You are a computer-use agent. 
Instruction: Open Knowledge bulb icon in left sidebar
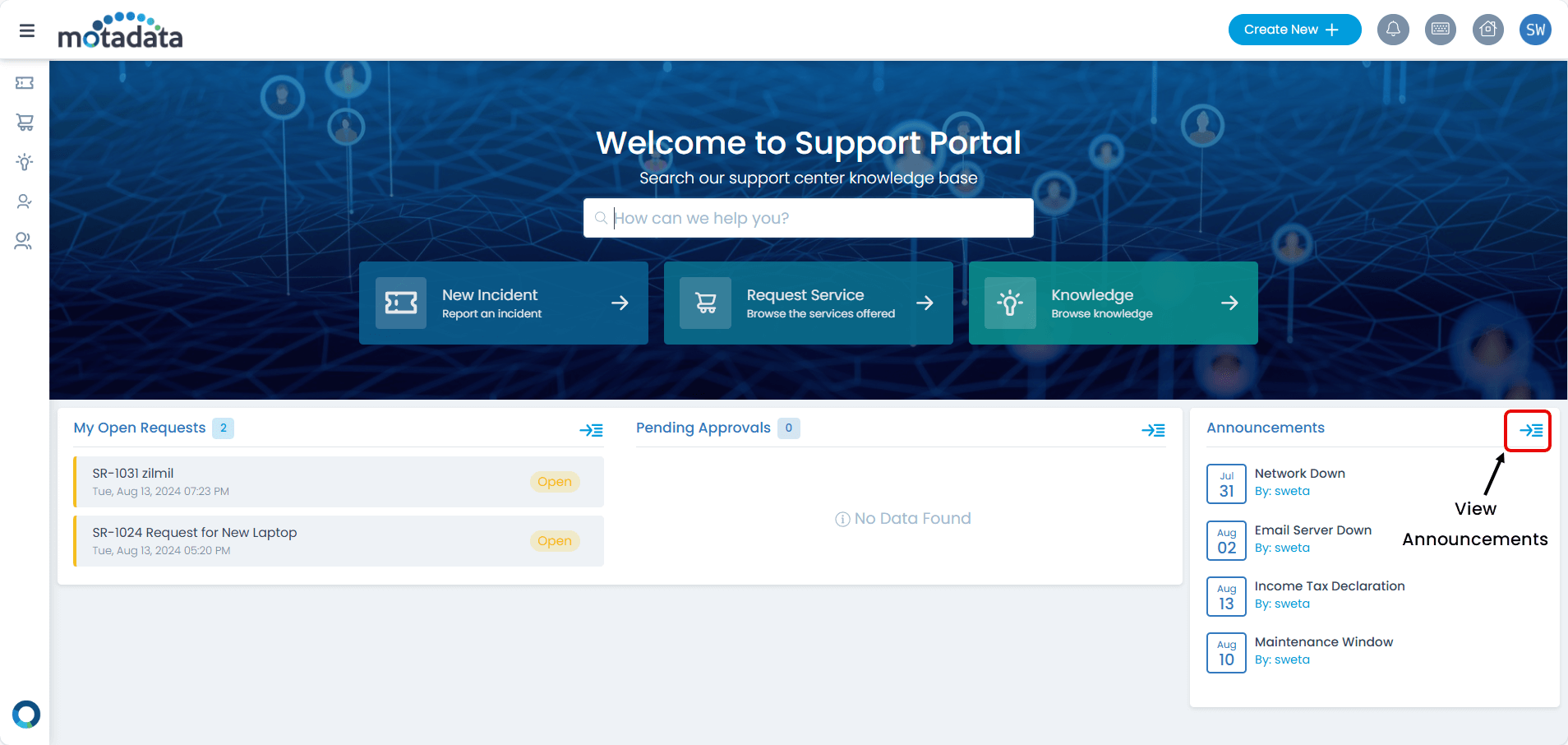25,162
